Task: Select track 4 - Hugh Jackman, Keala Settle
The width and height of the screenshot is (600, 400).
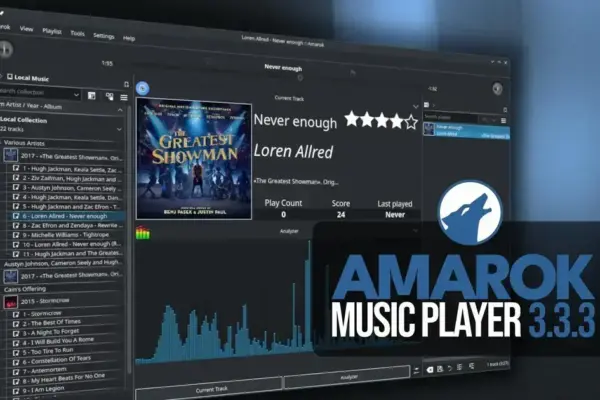Action: pos(67,198)
